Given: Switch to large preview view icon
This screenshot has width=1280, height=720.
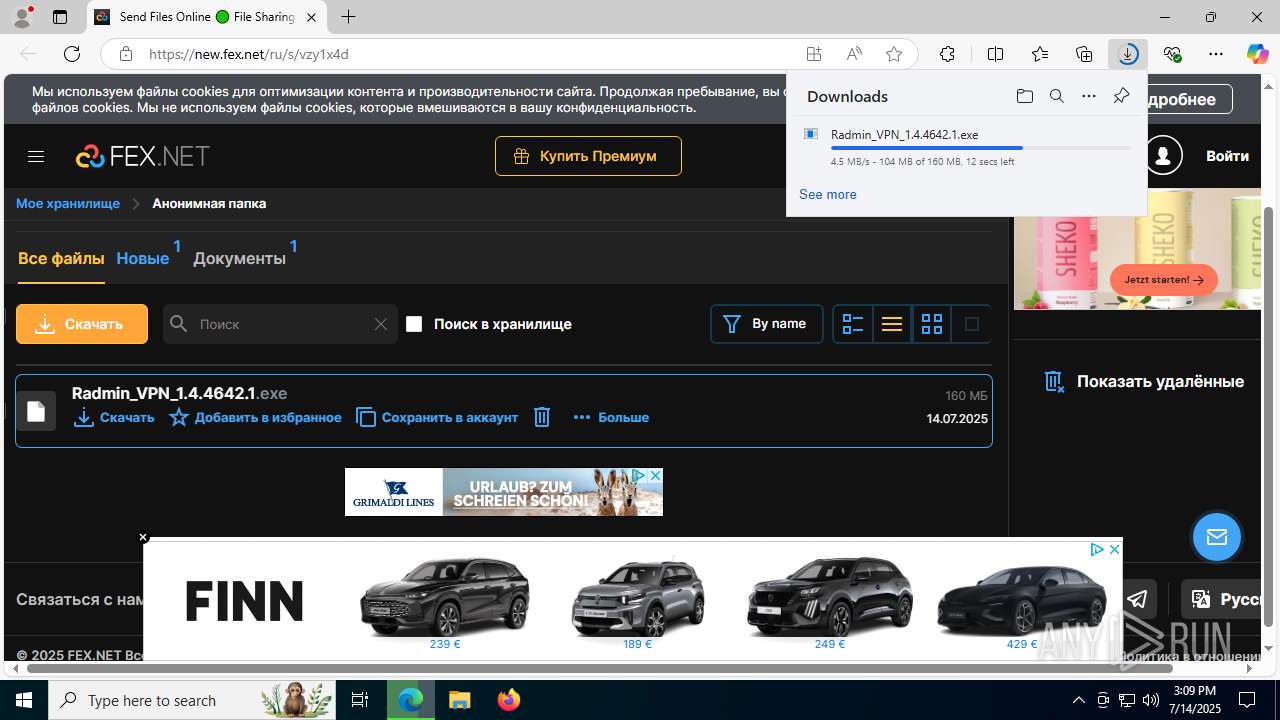Looking at the screenshot, I should [x=971, y=324].
